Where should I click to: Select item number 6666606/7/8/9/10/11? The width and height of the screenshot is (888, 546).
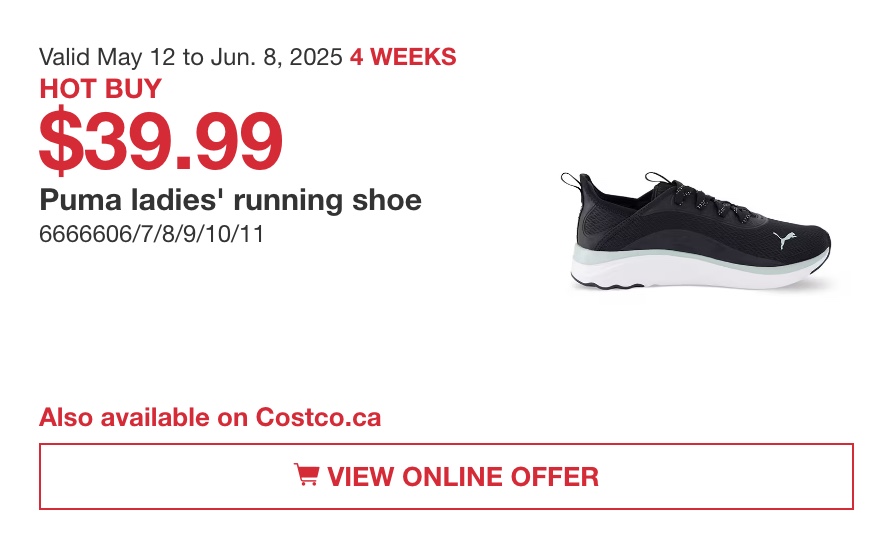tap(151, 234)
